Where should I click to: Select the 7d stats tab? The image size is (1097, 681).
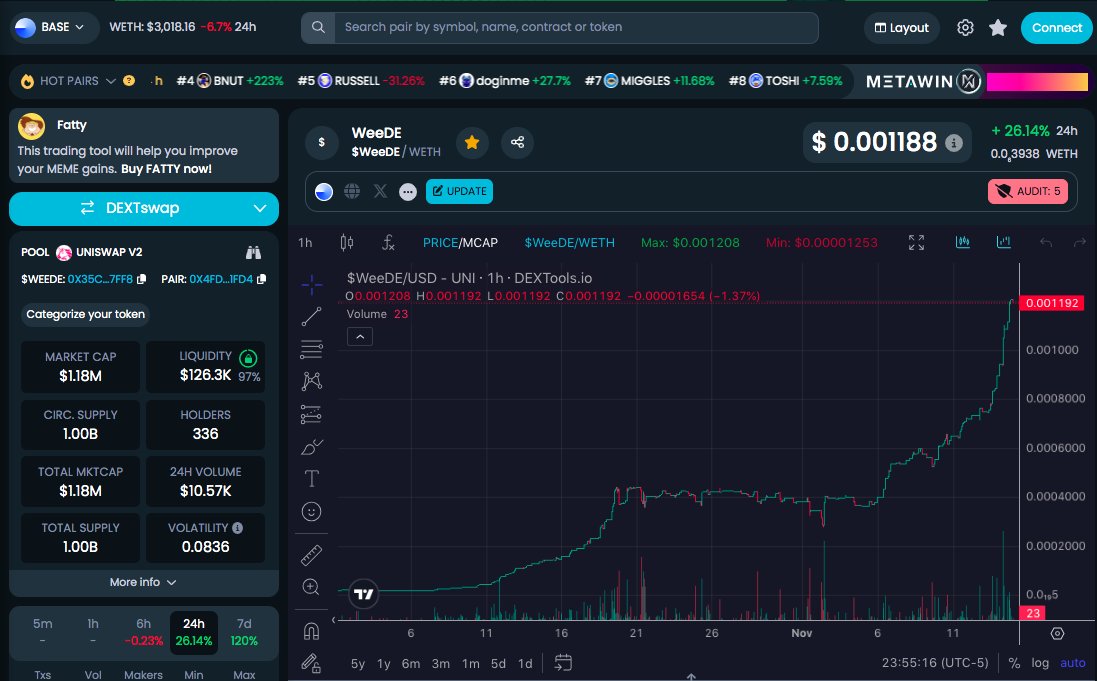pos(244,631)
